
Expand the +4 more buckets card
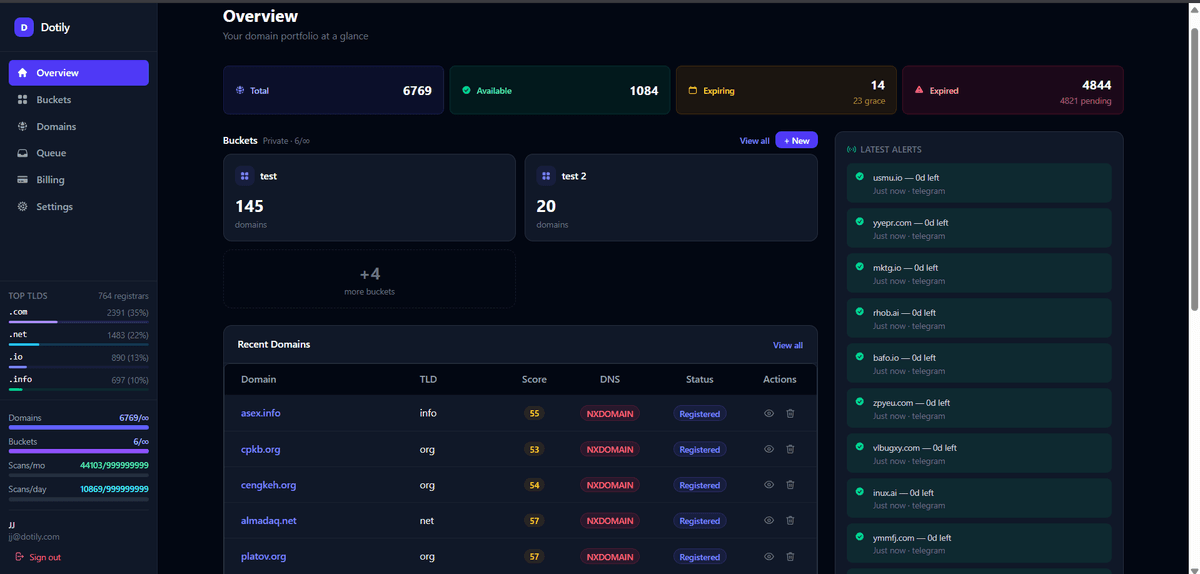[369, 279]
